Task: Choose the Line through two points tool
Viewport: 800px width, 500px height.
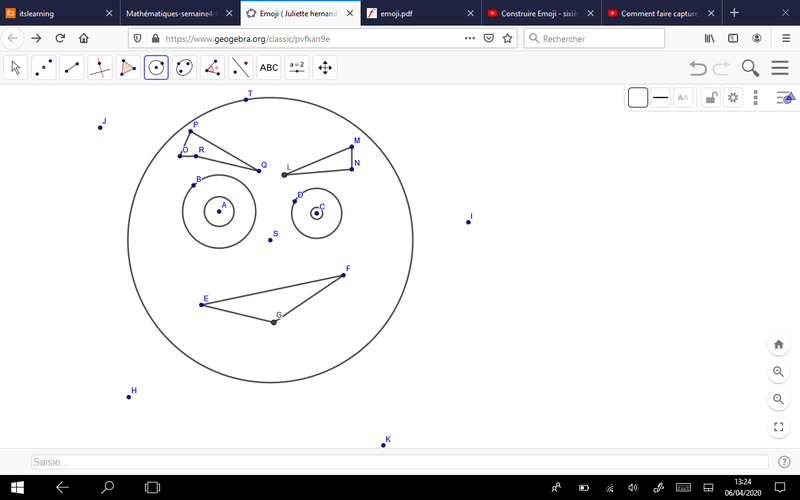Action: pyautogui.click(x=71, y=68)
